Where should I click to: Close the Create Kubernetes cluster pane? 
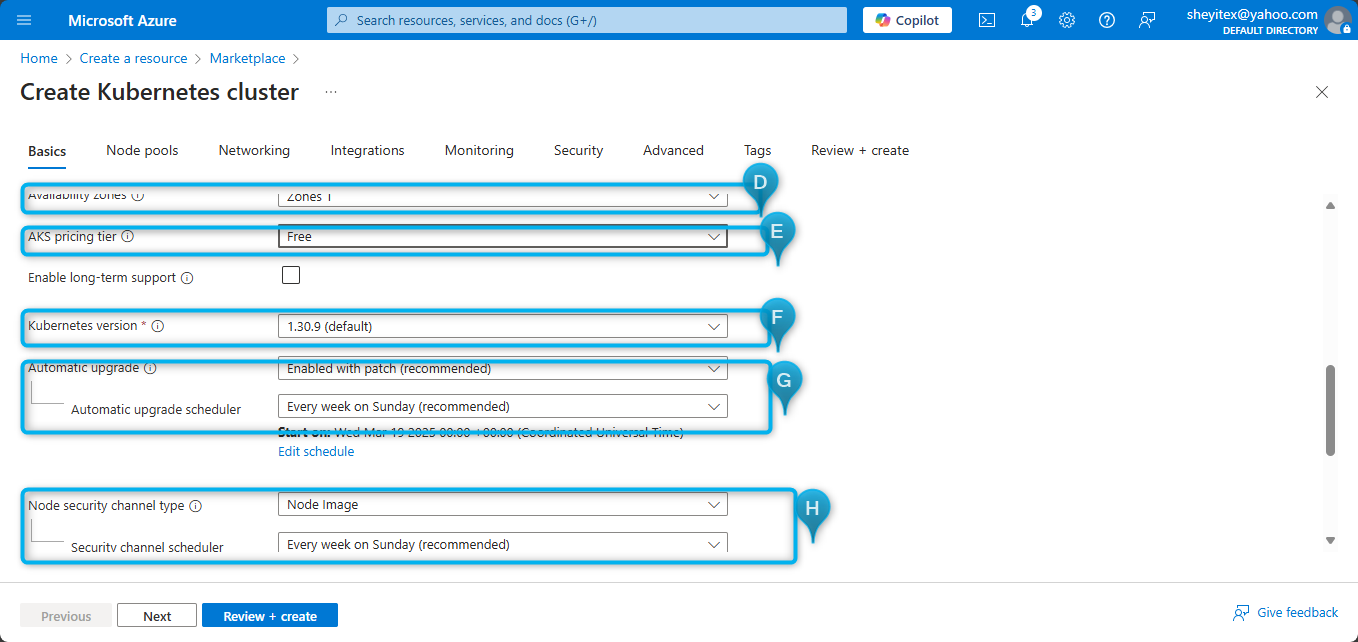coord(1322,92)
